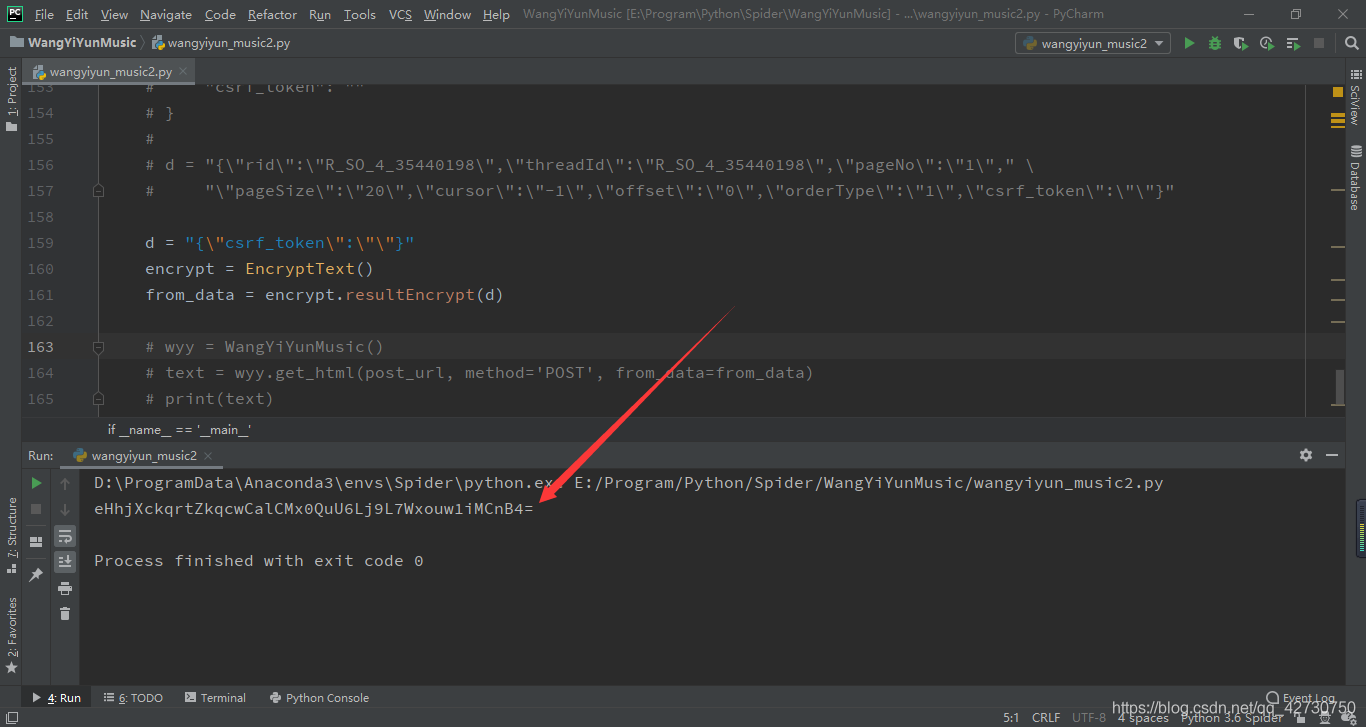1366x727 pixels.
Task: Collapse the code block at line 157
Action: (x=98, y=190)
